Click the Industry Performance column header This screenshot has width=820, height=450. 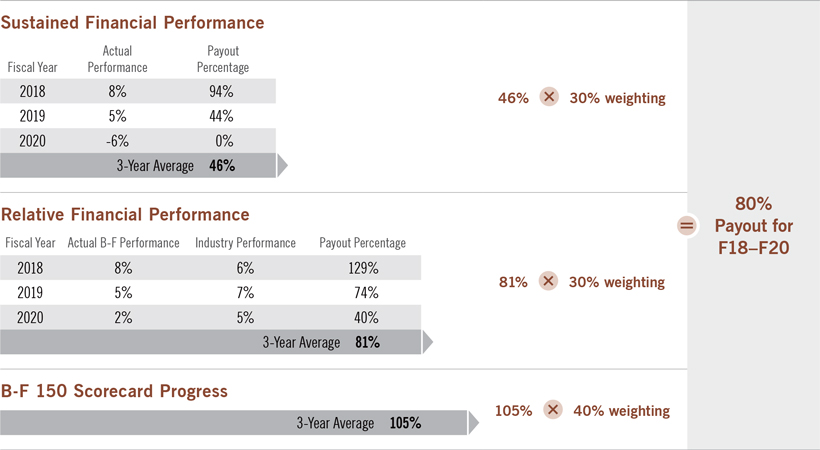pos(245,243)
